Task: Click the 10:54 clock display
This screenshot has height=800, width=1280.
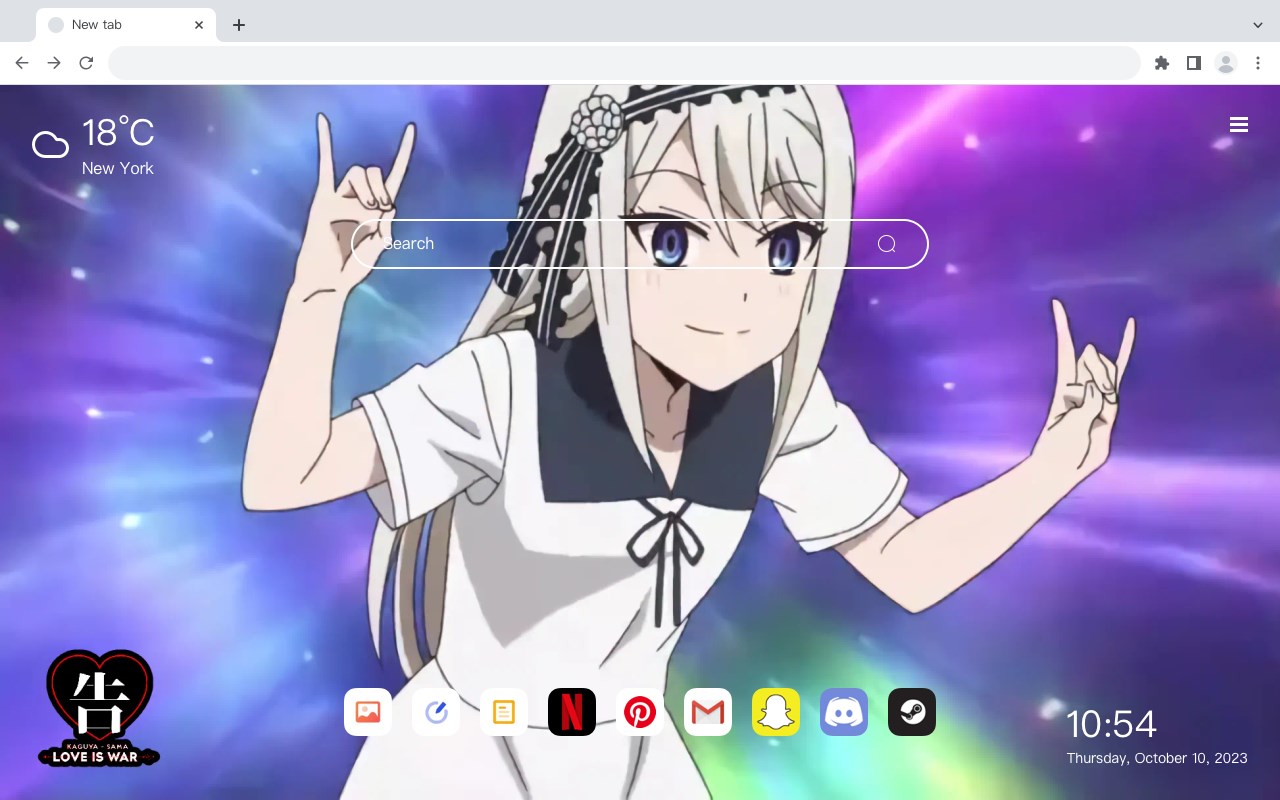Action: (1111, 724)
